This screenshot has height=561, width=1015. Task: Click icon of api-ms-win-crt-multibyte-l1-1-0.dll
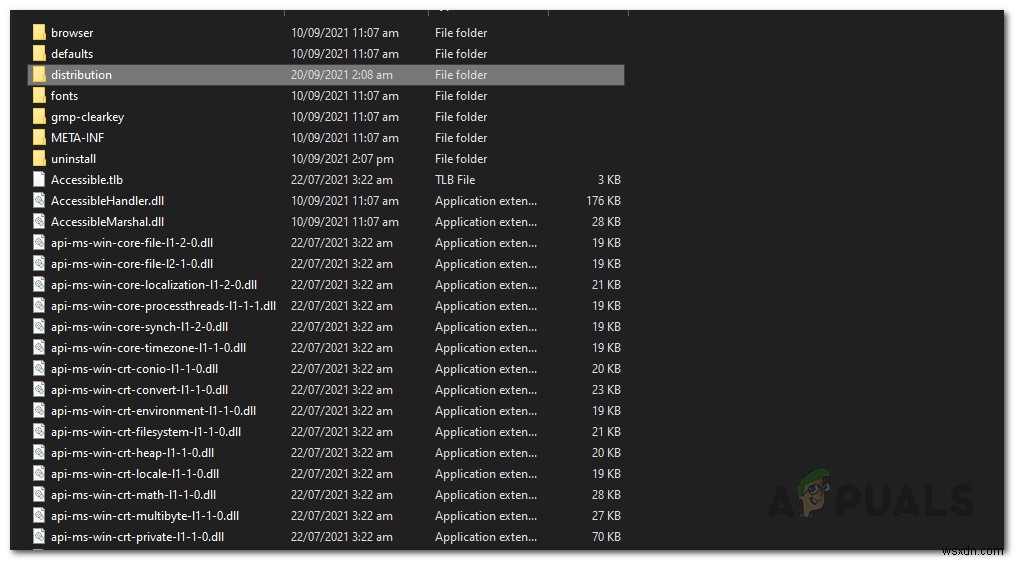tap(39, 516)
